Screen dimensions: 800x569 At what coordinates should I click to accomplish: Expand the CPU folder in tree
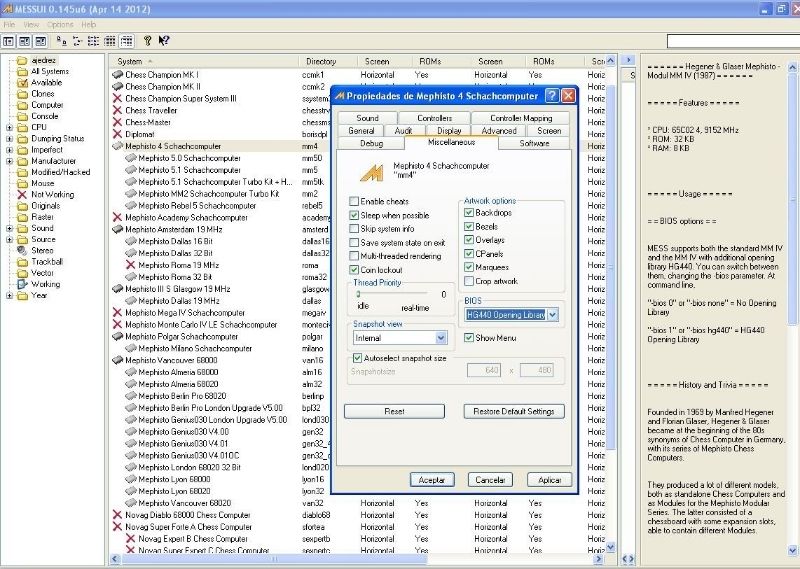tap(9, 128)
